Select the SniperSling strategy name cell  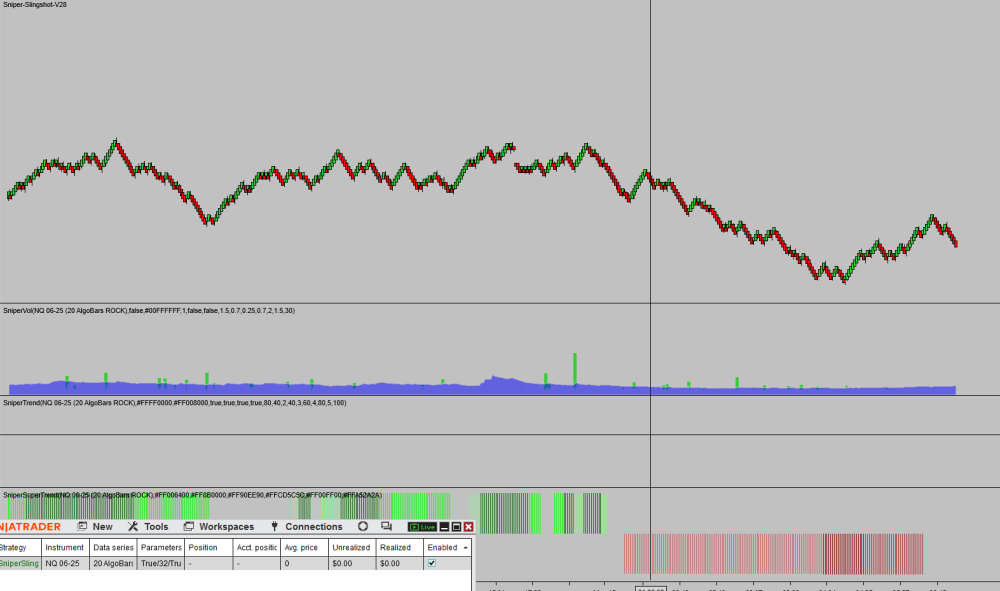(17, 563)
